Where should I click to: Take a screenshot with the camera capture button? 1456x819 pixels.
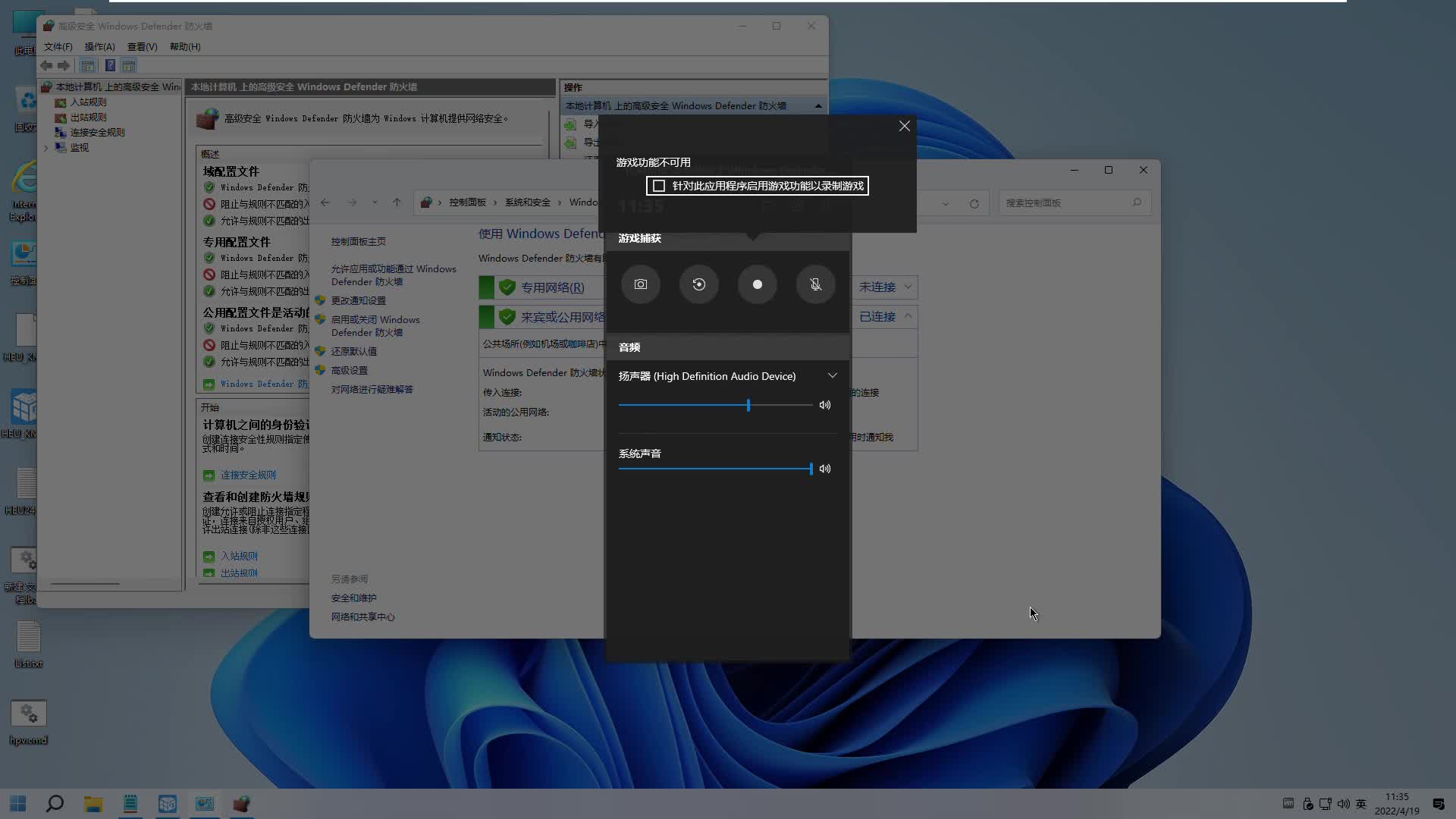pos(641,284)
